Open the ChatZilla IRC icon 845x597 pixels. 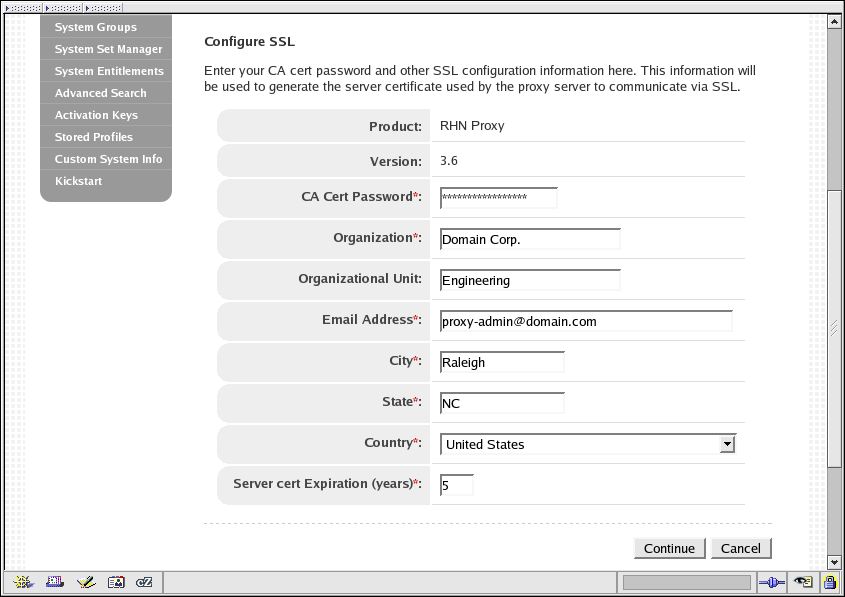(x=145, y=582)
